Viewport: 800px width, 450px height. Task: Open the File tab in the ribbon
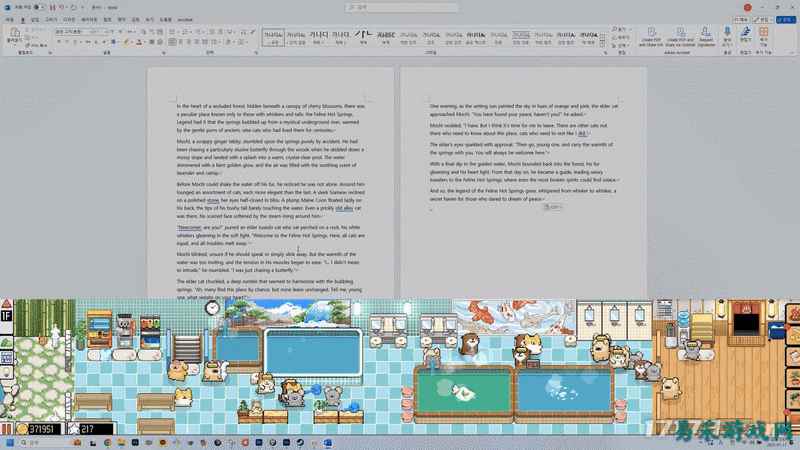point(12,18)
